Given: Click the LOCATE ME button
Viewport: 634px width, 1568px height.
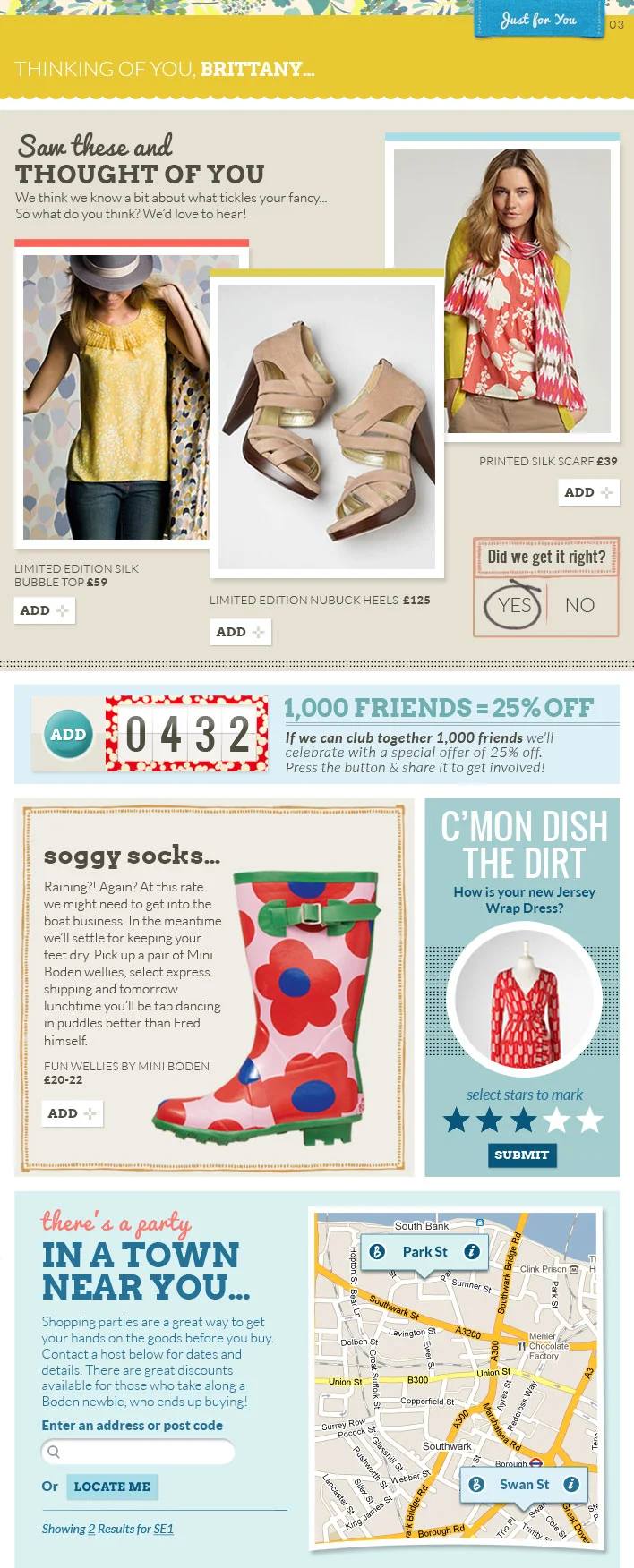Looking at the screenshot, I should click(x=112, y=1487).
